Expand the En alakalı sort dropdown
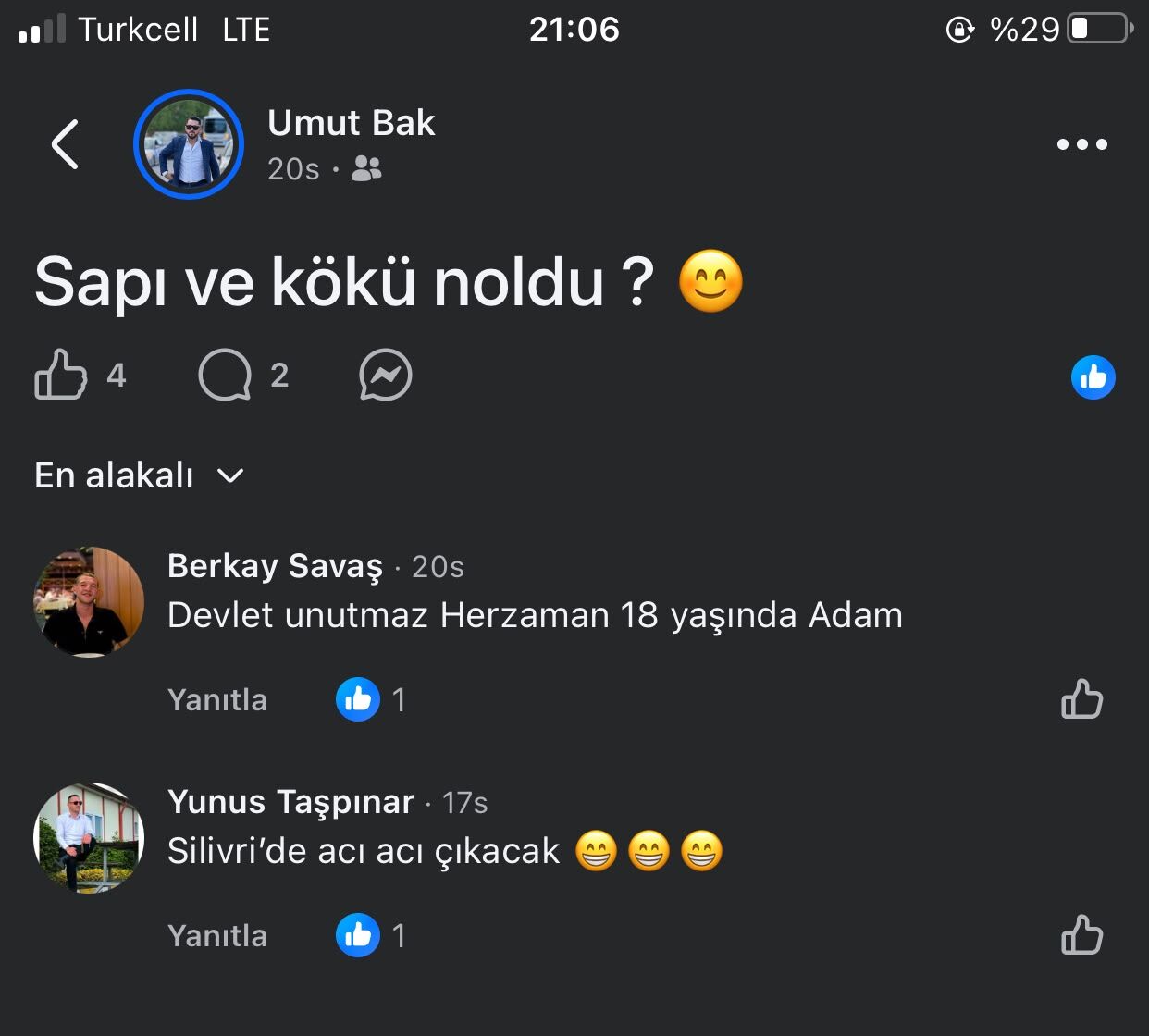Viewport: 1149px width, 1036px height. point(139,475)
